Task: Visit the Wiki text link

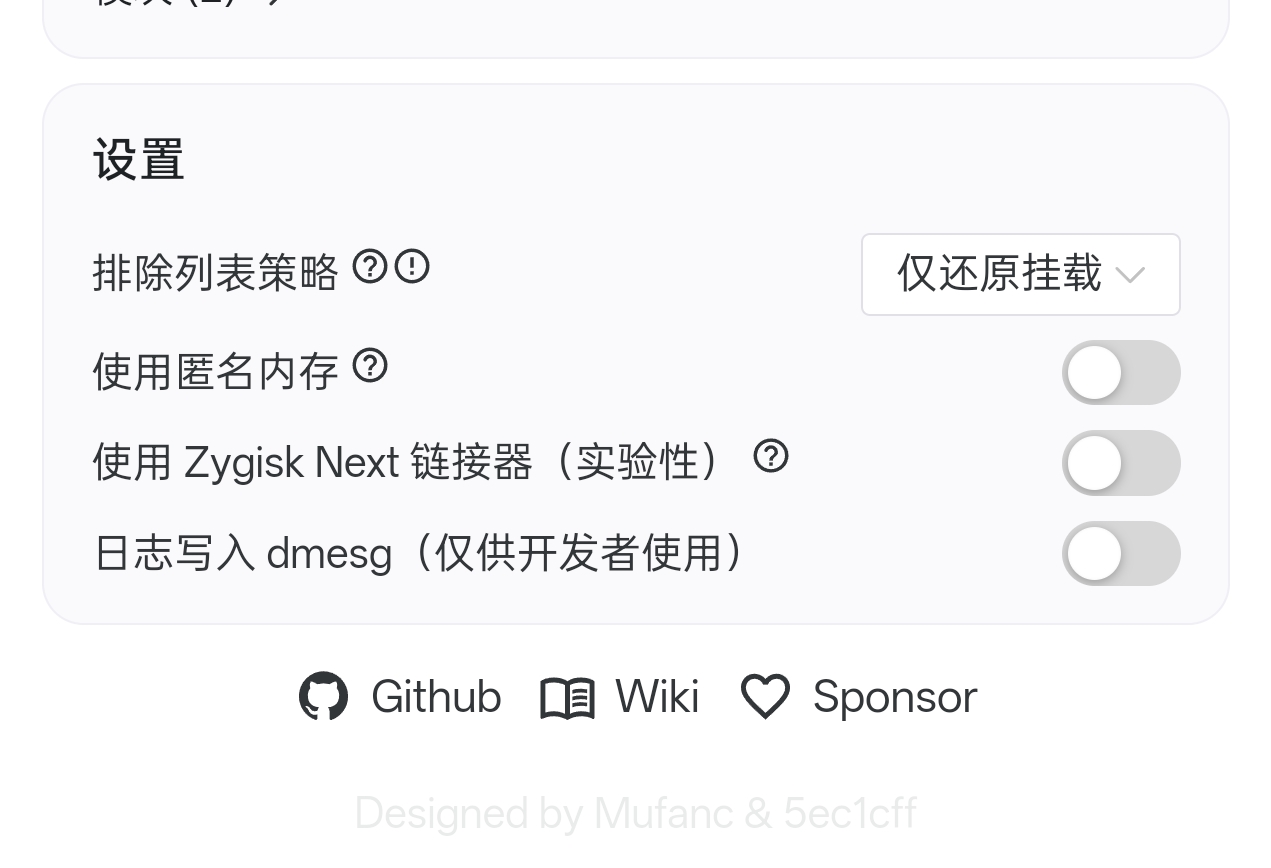Action: click(657, 697)
